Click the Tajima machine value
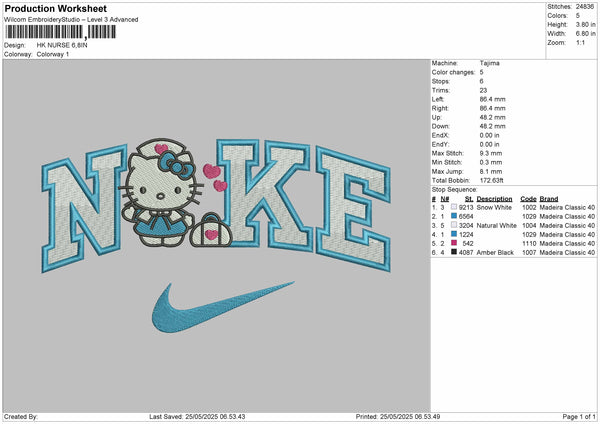The width and height of the screenshot is (600, 424). pyautogui.click(x=489, y=63)
